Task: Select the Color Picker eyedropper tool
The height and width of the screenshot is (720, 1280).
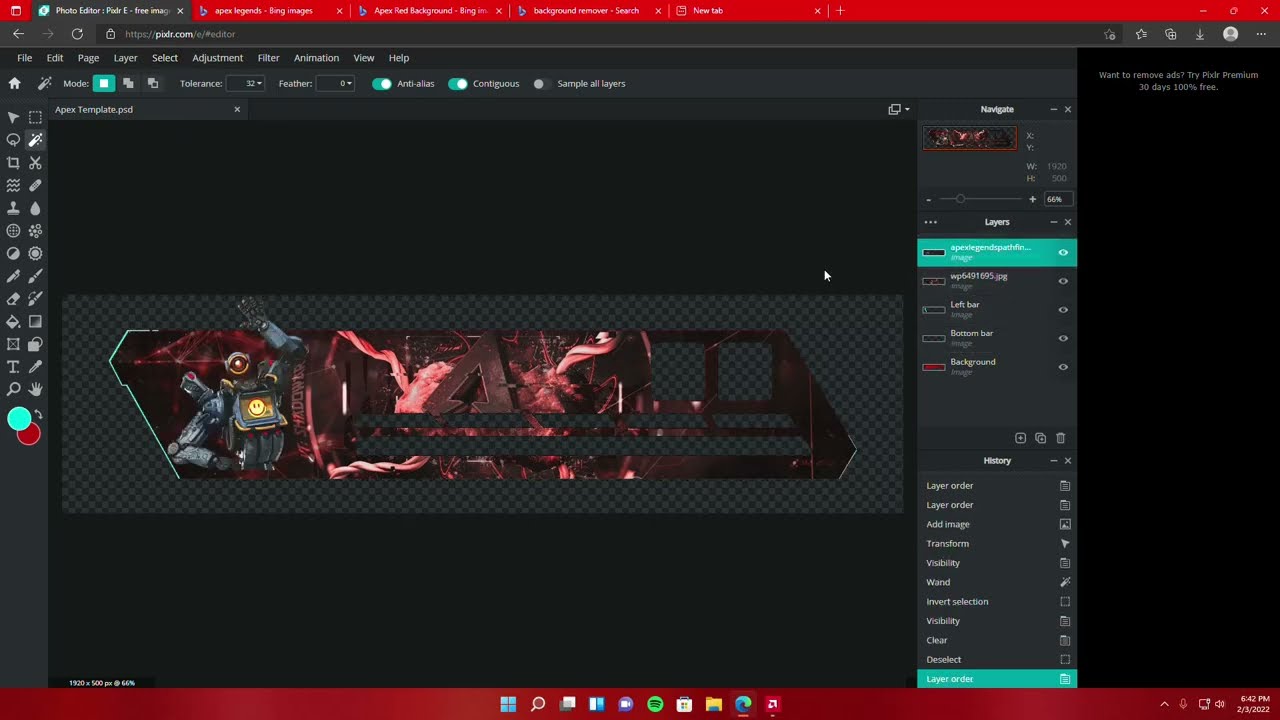Action: 35,367
